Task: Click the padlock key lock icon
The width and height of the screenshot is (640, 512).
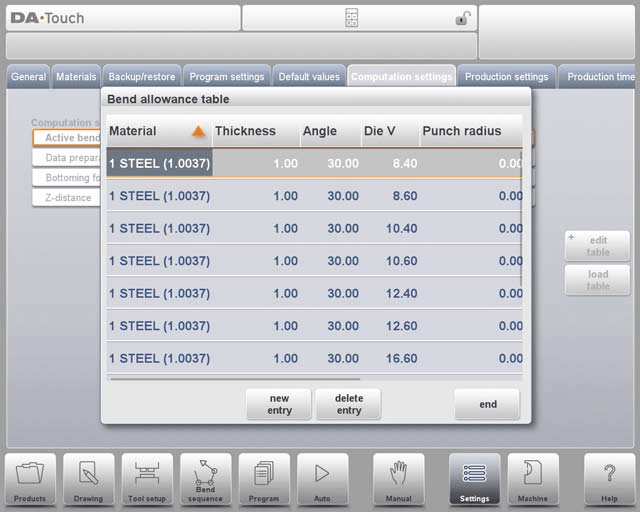Action: click(462, 18)
